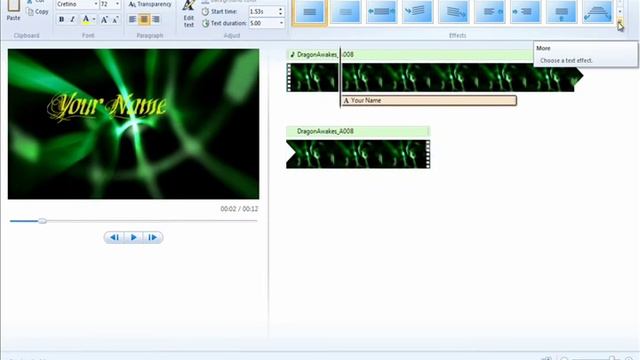Click the Text duration clock icon
640x360 pixels.
pyautogui.click(x=205, y=23)
